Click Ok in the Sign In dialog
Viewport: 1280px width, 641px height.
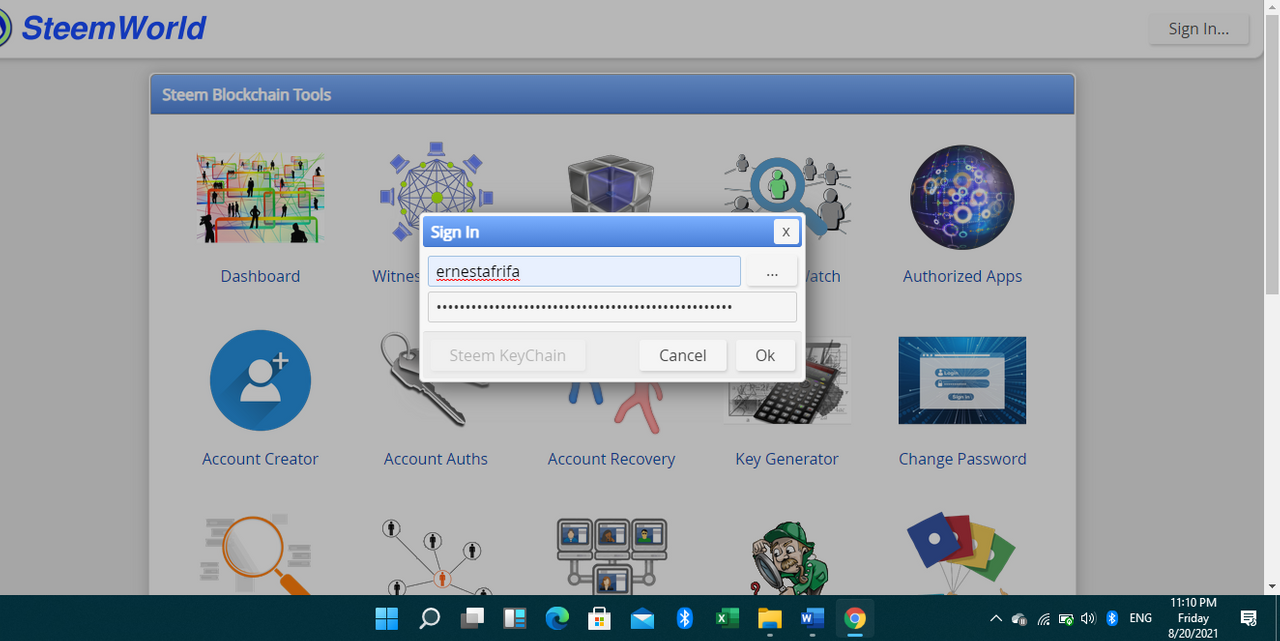click(x=765, y=355)
